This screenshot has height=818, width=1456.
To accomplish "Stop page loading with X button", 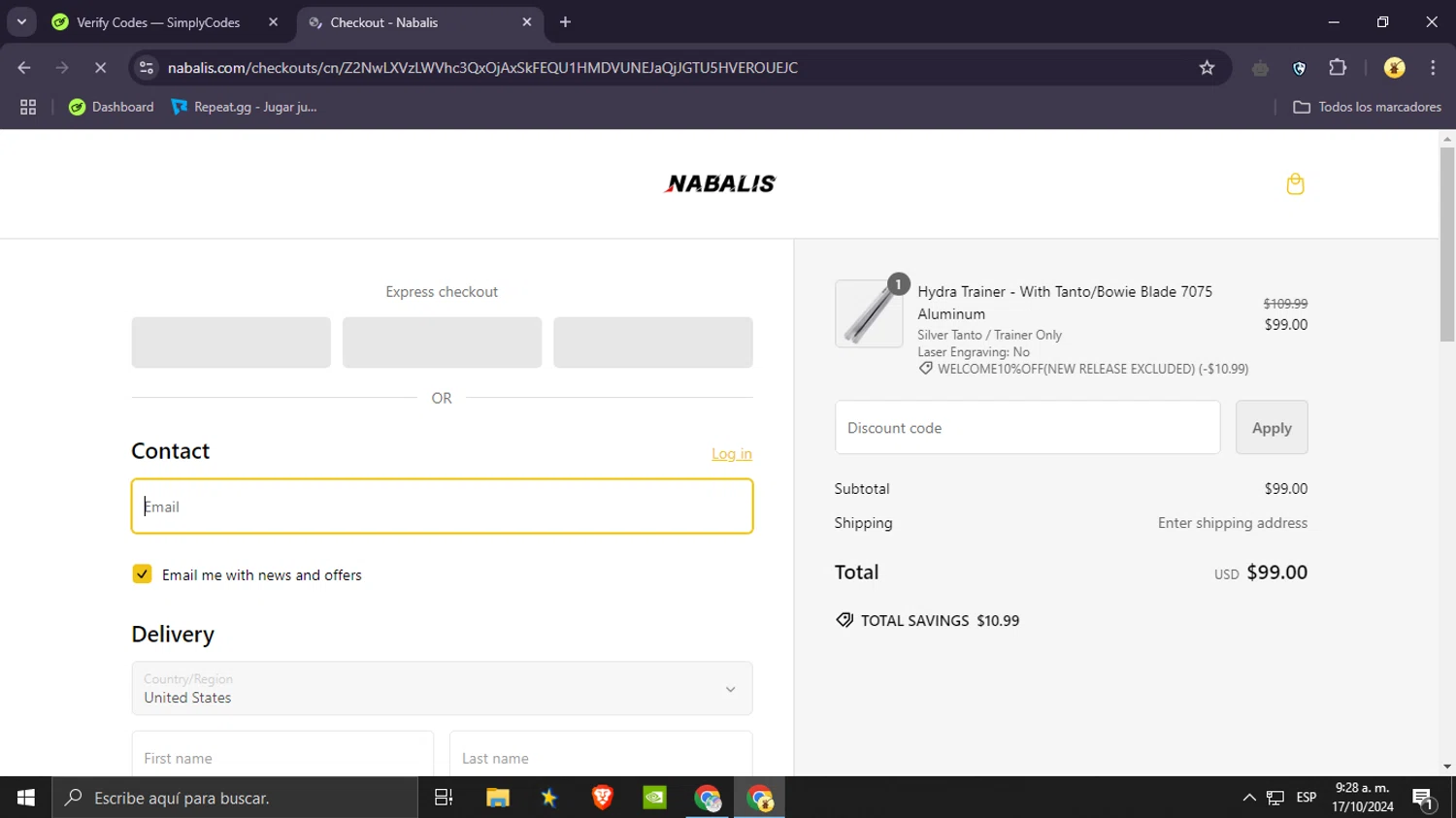I will point(100,68).
